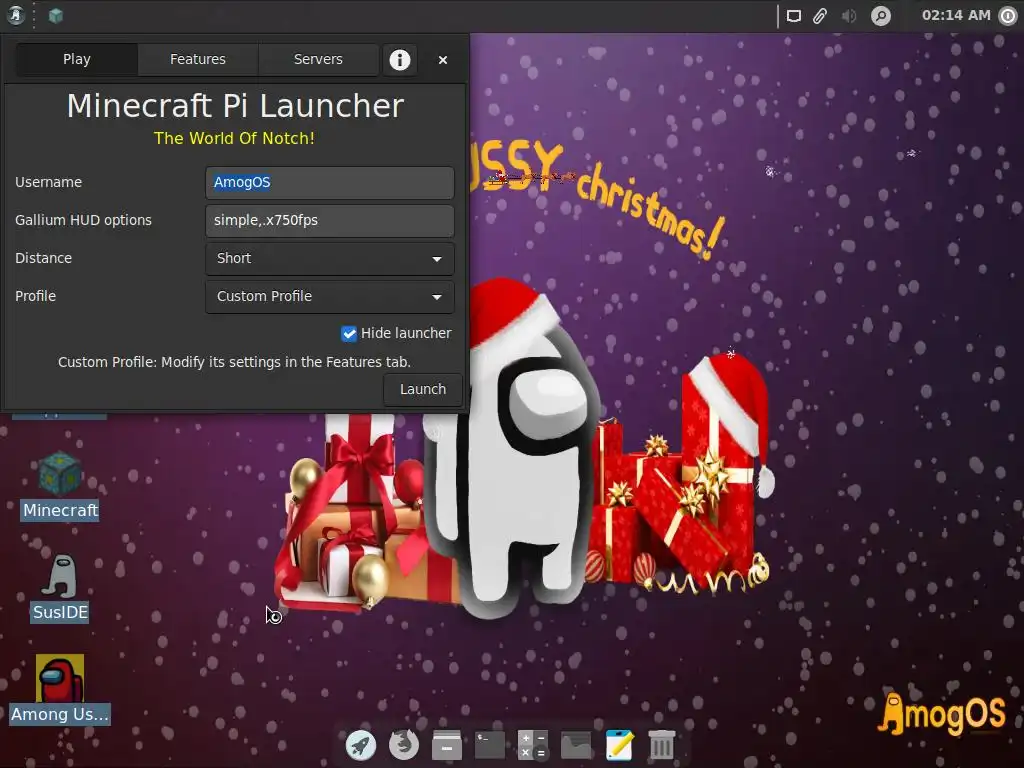Screen dimensions: 1024x768
Task: Switch to the Features tab
Action: coord(198,59)
